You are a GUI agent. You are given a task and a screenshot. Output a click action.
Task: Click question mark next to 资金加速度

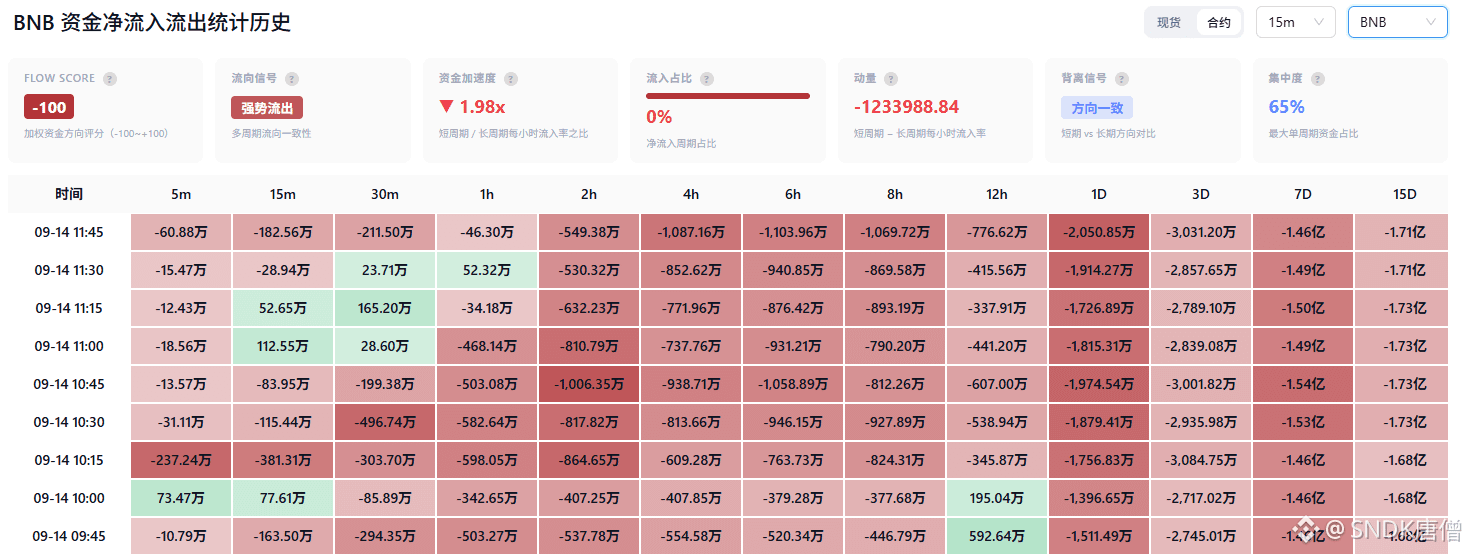(511, 79)
